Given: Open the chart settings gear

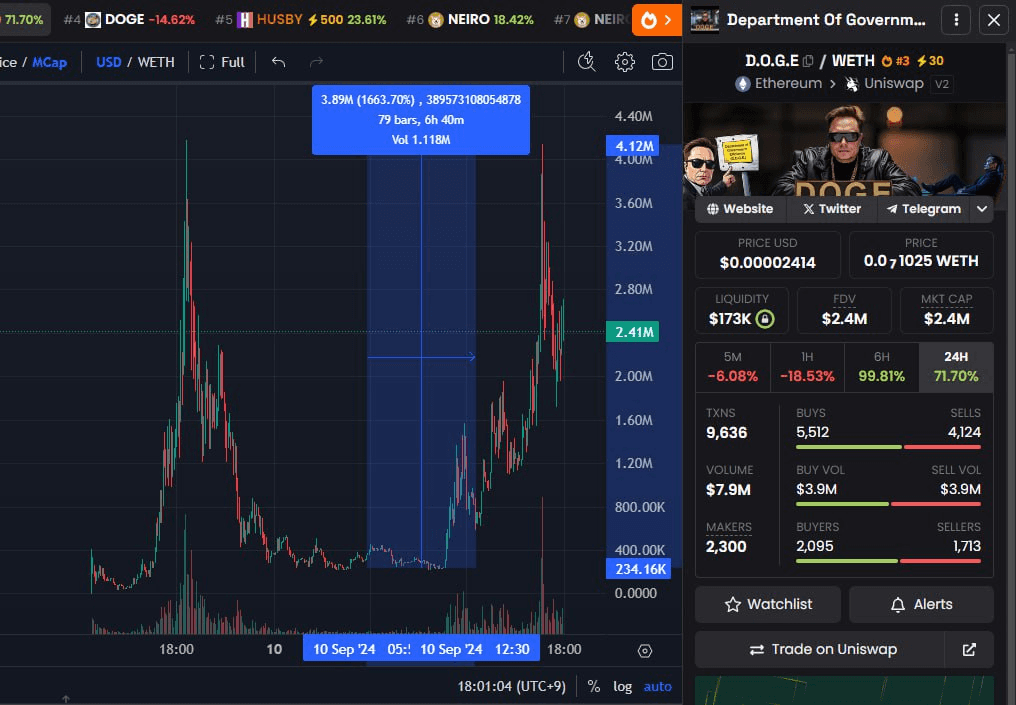Looking at the screenshot, I should [x=625, y=62].
